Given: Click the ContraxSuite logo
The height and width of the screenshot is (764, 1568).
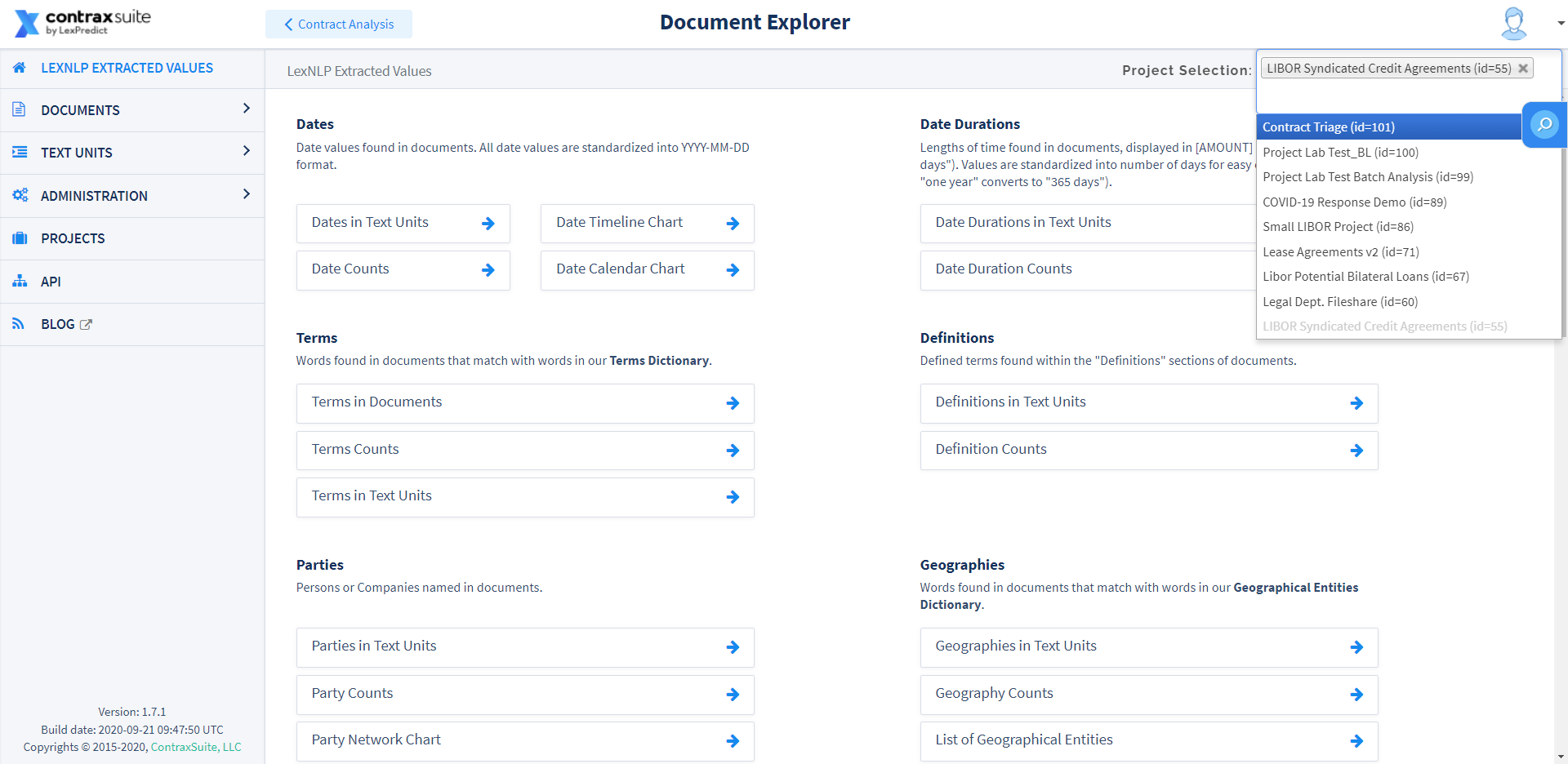Looking at the screenshot, I should point(82,23).
